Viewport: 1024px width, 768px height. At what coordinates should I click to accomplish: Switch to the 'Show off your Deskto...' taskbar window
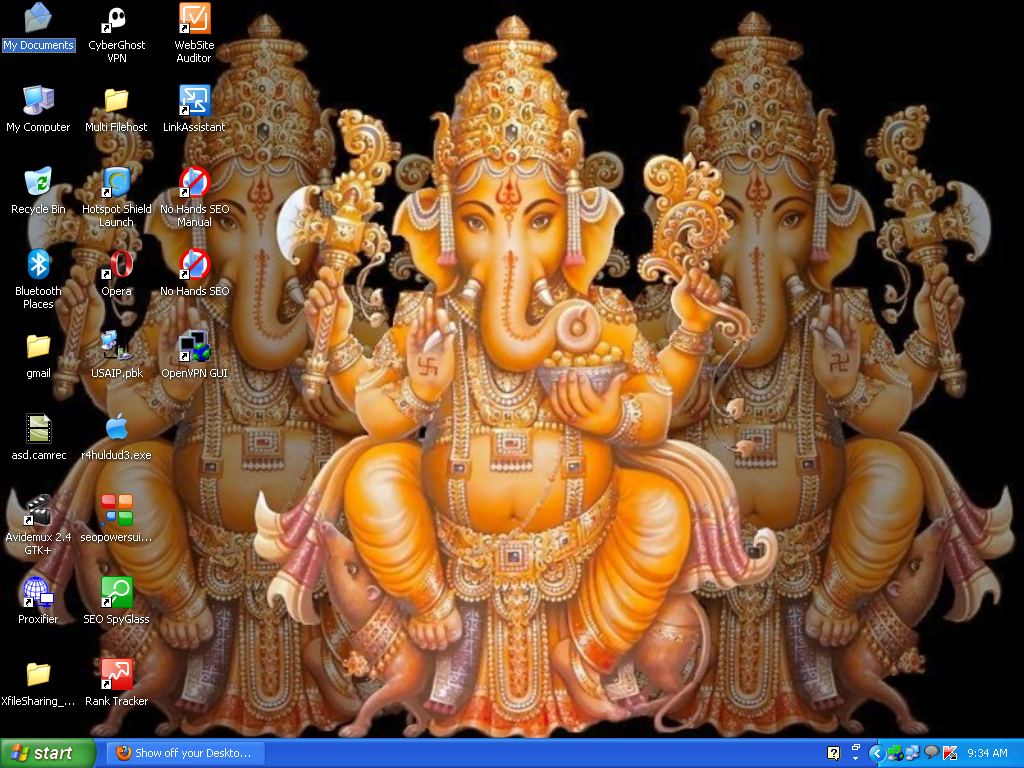(x=185, y=753)
